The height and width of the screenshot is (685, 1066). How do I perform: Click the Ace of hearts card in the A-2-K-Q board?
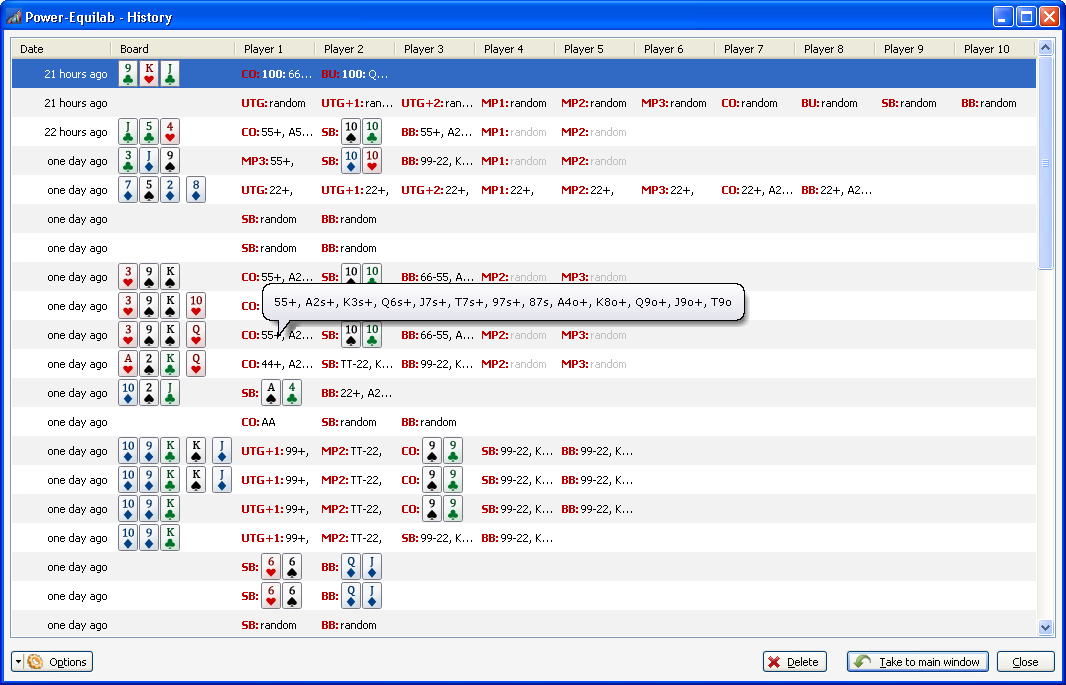128,363
